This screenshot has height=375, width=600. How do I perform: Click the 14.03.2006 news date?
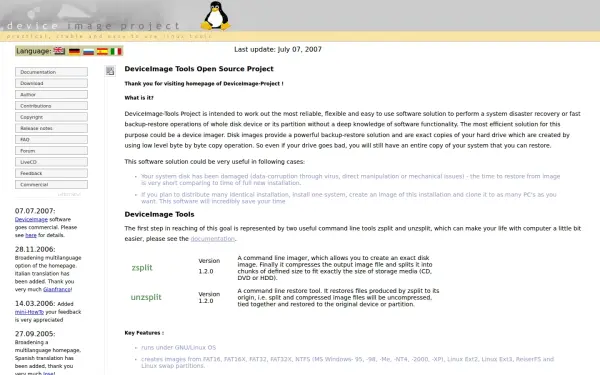[x=35, y=303]
